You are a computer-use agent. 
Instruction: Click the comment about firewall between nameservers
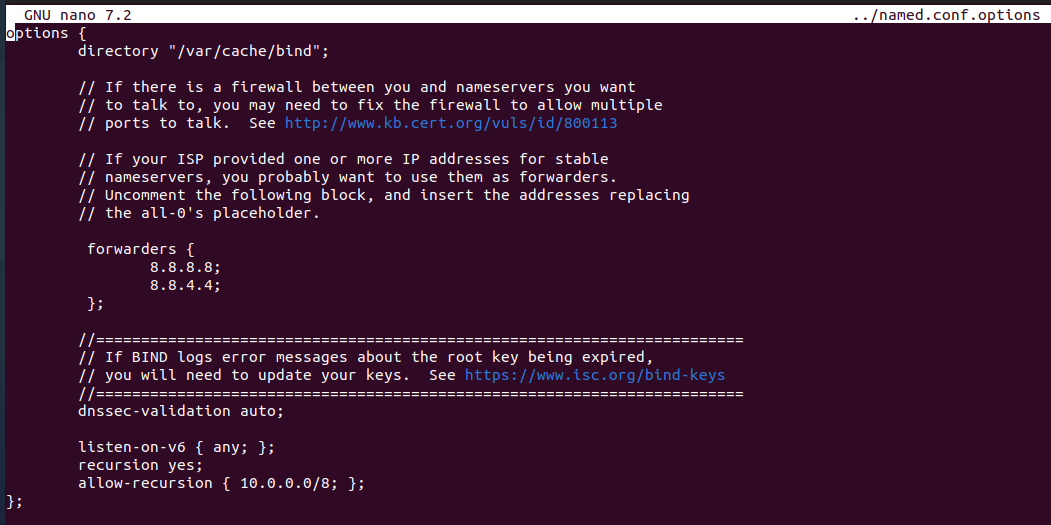click(356, 87)
